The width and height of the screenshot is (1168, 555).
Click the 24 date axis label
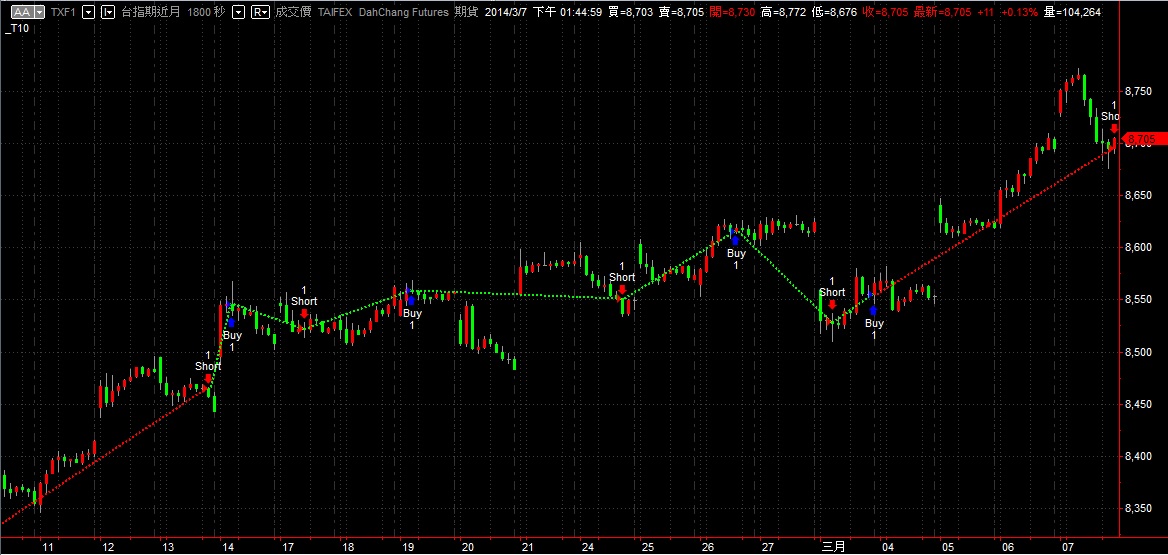click(x=588, y=547)
